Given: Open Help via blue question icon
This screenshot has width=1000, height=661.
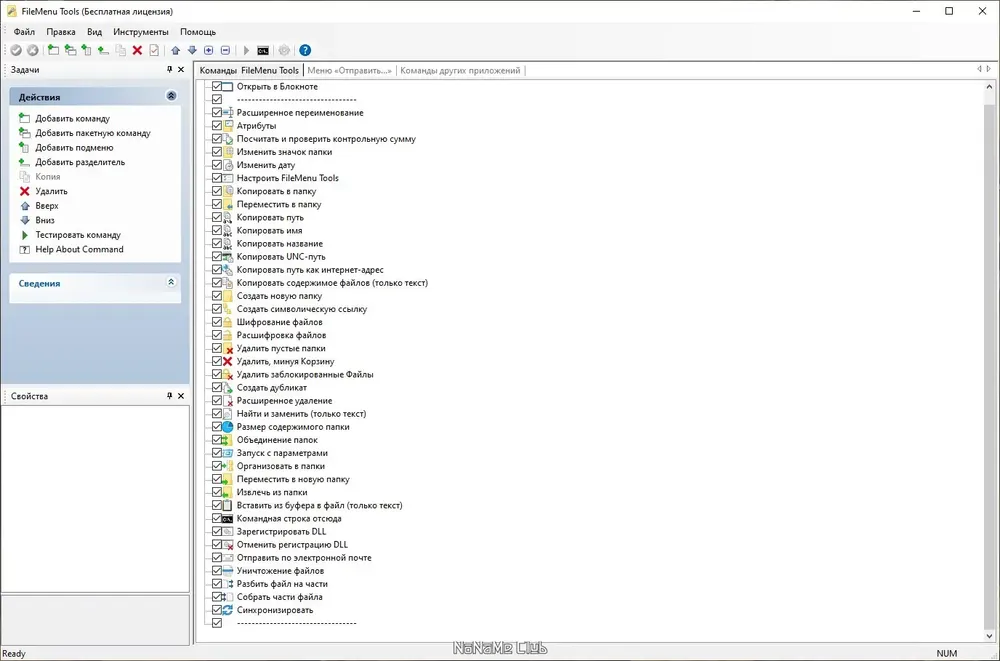Looking at the screenshot, I should (x=305, y=50).
